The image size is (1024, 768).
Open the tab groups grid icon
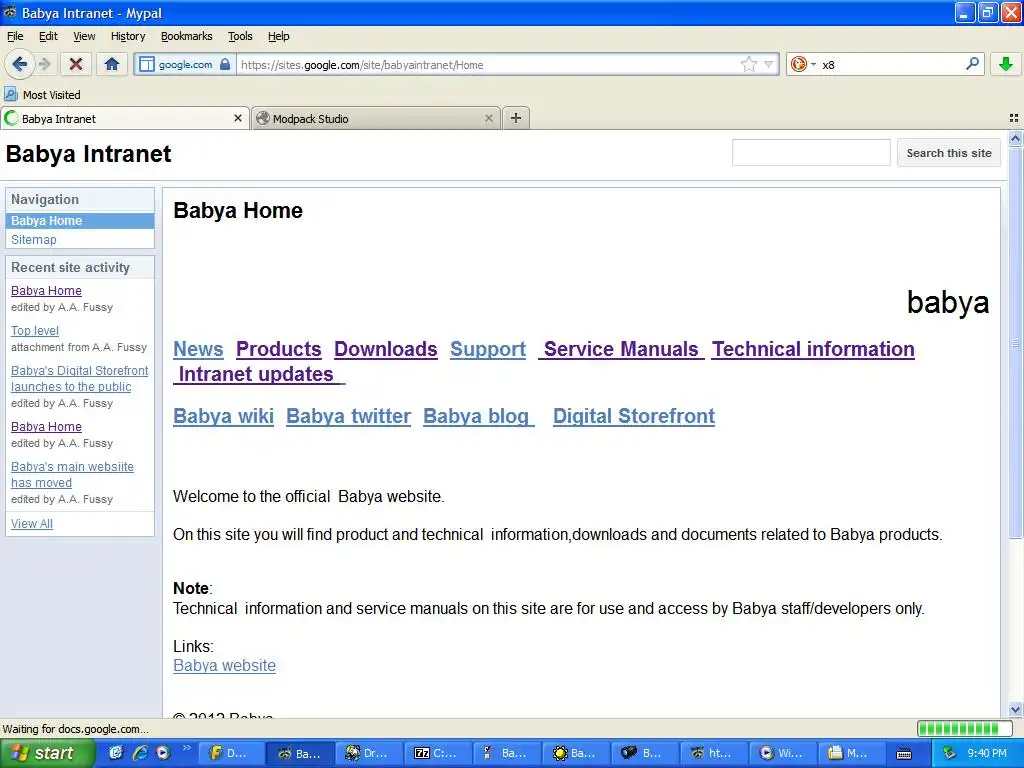point(1014,118)
